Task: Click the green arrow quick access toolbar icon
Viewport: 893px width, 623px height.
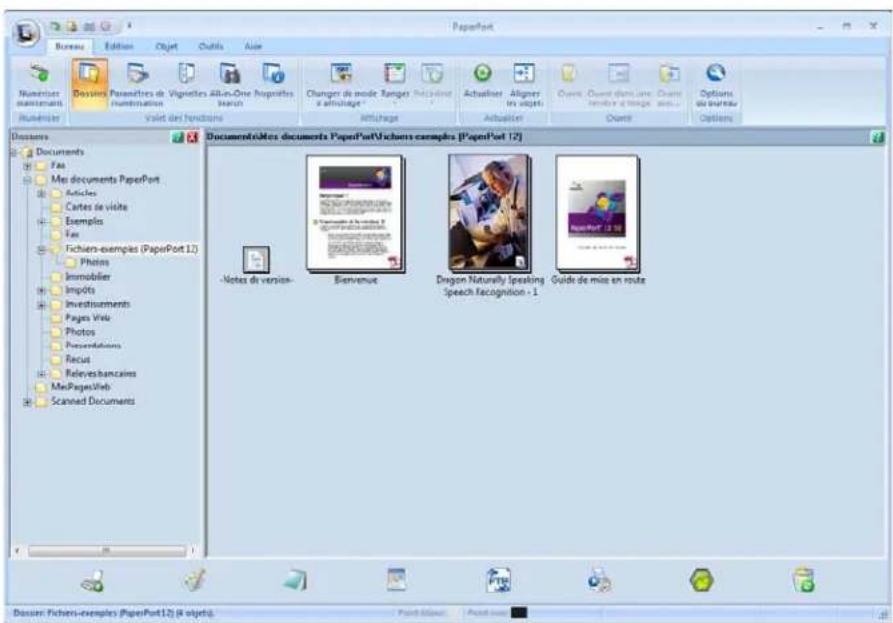Action: coord(55,26)
